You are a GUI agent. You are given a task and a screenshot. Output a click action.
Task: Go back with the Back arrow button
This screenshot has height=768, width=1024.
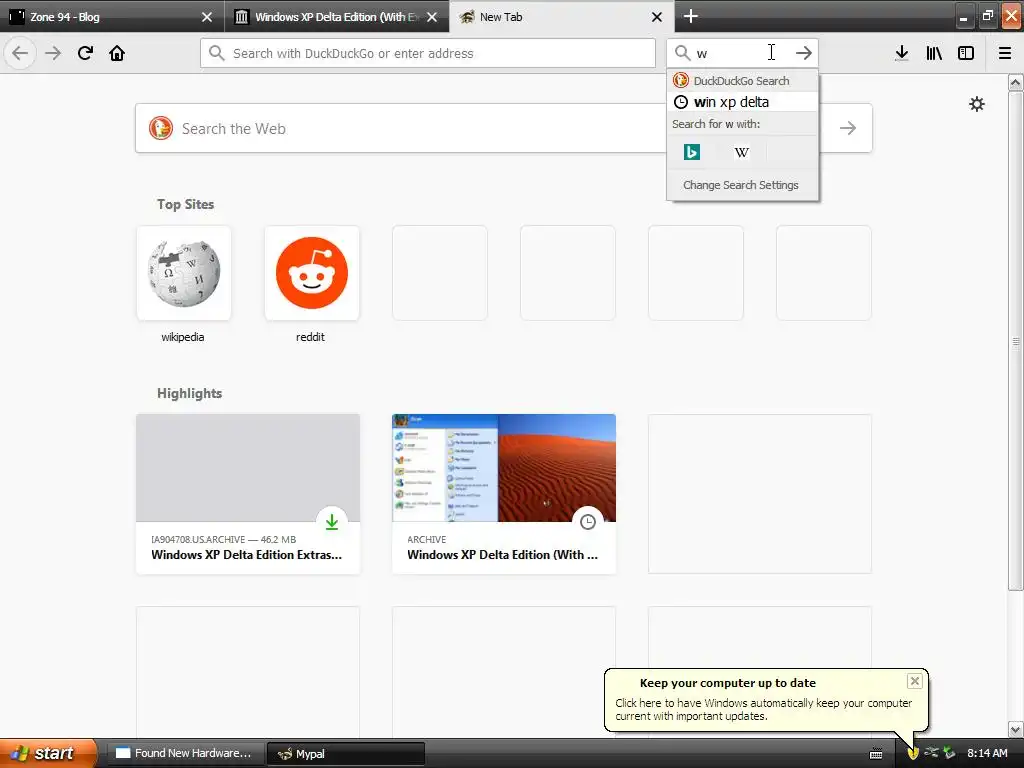20,53
